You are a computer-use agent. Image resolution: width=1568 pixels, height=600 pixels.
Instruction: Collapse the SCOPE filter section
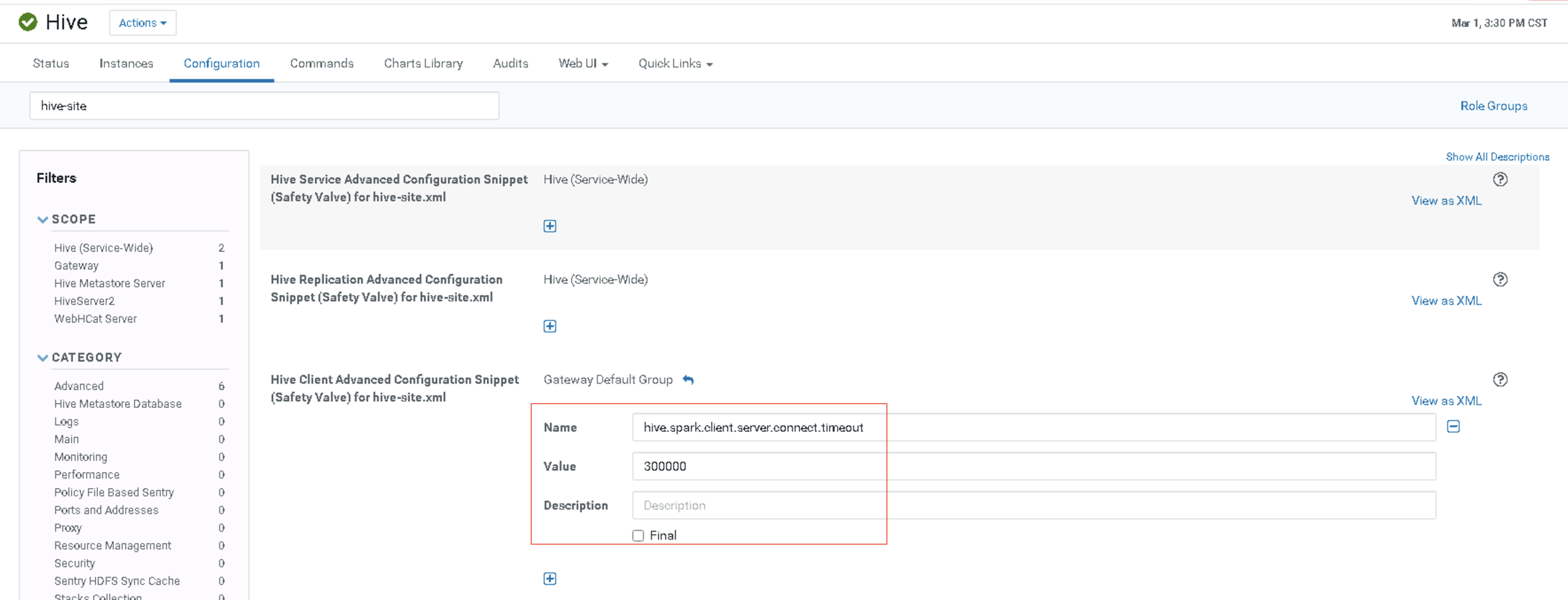click(x=43, y=219)
